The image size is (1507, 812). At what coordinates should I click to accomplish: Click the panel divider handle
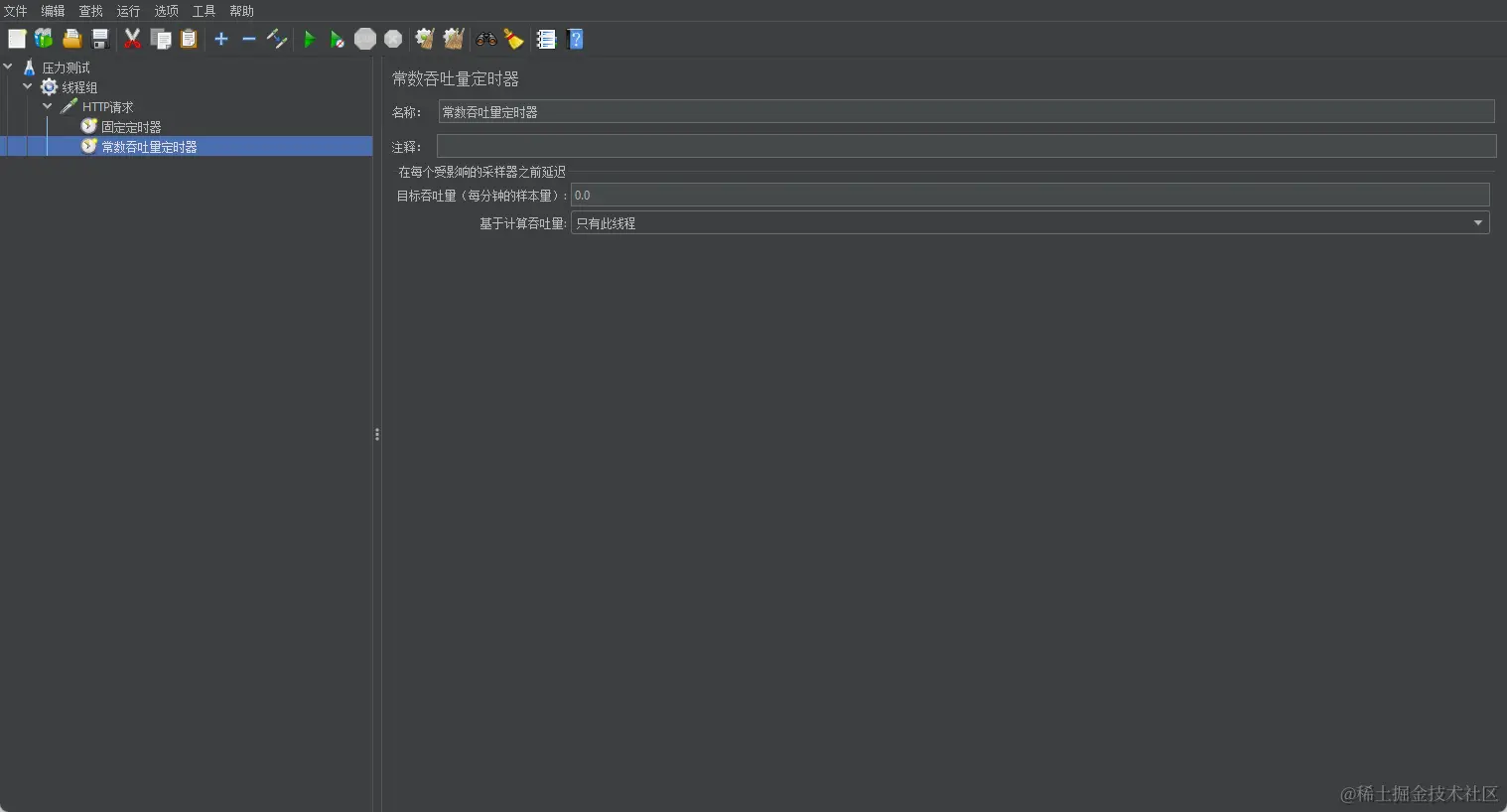coord(377,435)
